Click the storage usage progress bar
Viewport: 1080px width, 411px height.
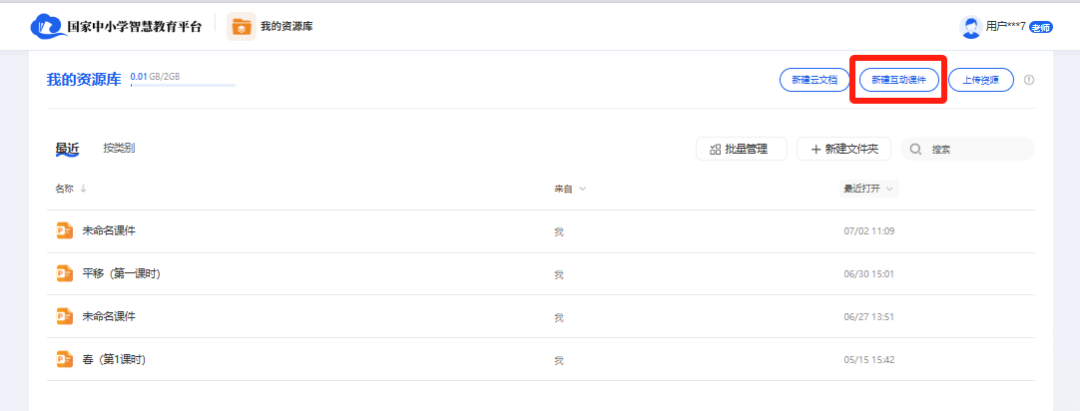tap(182, 86)
